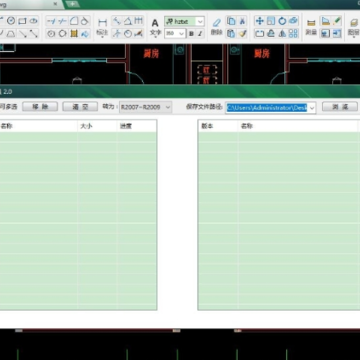This screenshot has height=360, width=360.
Task: Select the fillet tool with circle
Action: [x=85, y=21]
